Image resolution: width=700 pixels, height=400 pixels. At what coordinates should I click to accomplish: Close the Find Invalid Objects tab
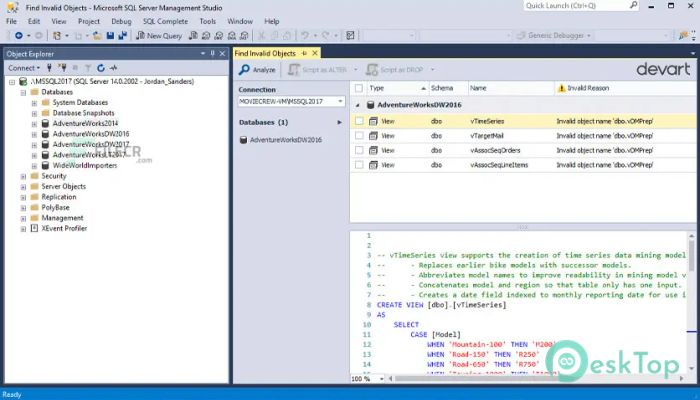[315, 53]
